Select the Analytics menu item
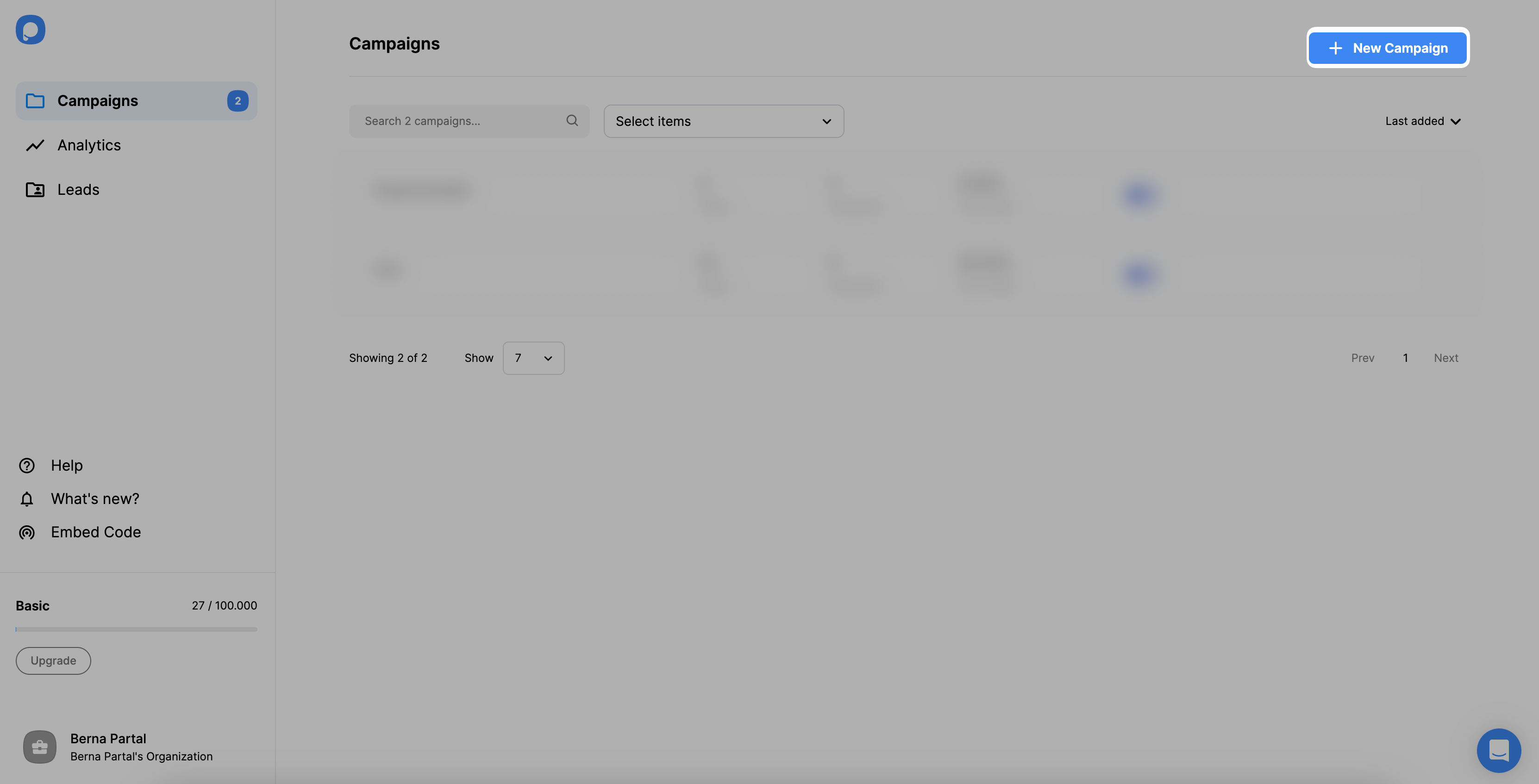 (88, 144)
